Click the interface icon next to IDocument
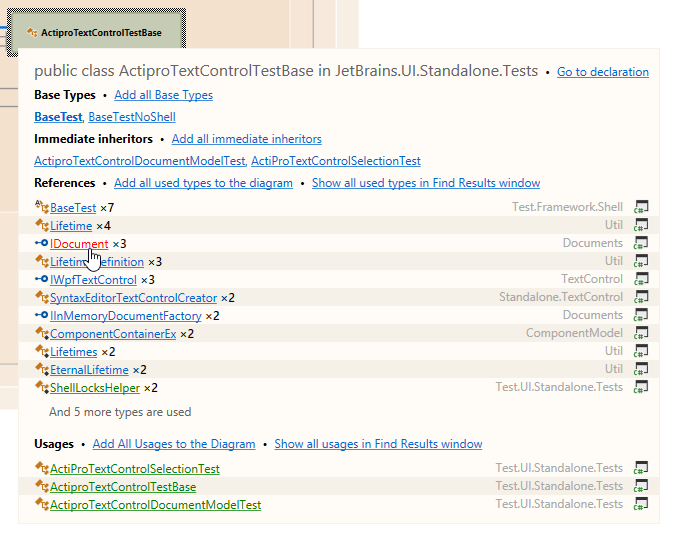The image size is (673, 538). coord(41,243)
